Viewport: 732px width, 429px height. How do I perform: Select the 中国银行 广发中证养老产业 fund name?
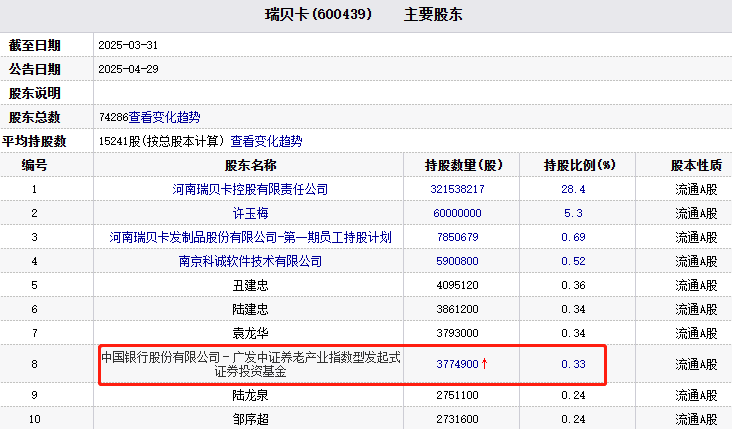click(x=250, y=364)
